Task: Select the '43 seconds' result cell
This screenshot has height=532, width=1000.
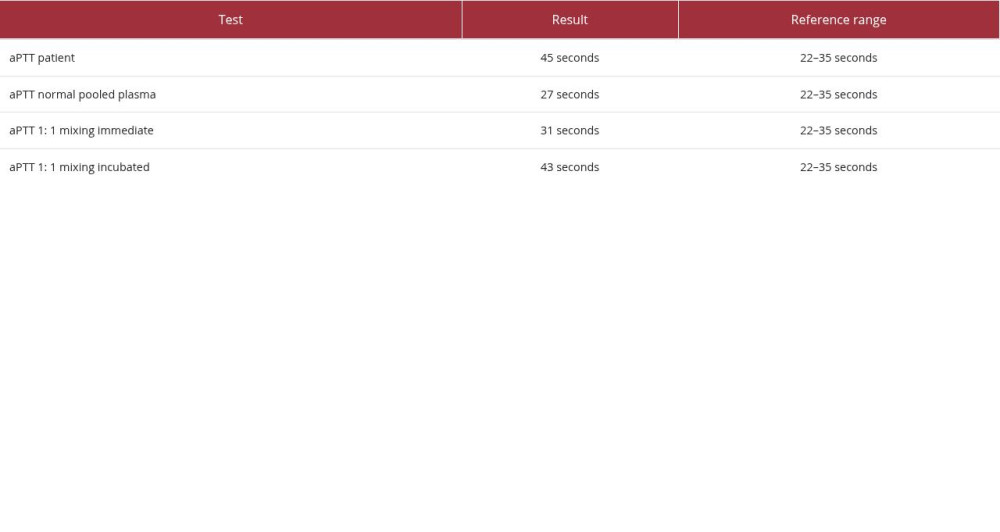Action: (570, 167)
